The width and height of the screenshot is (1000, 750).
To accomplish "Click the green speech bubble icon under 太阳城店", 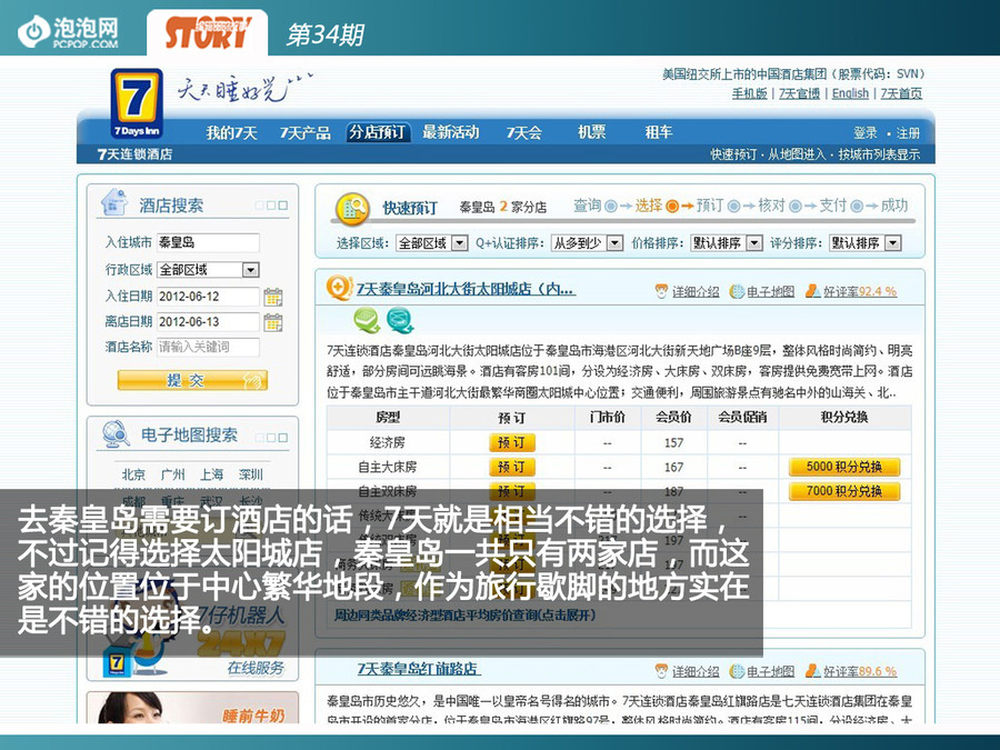I will pos(367,320).
